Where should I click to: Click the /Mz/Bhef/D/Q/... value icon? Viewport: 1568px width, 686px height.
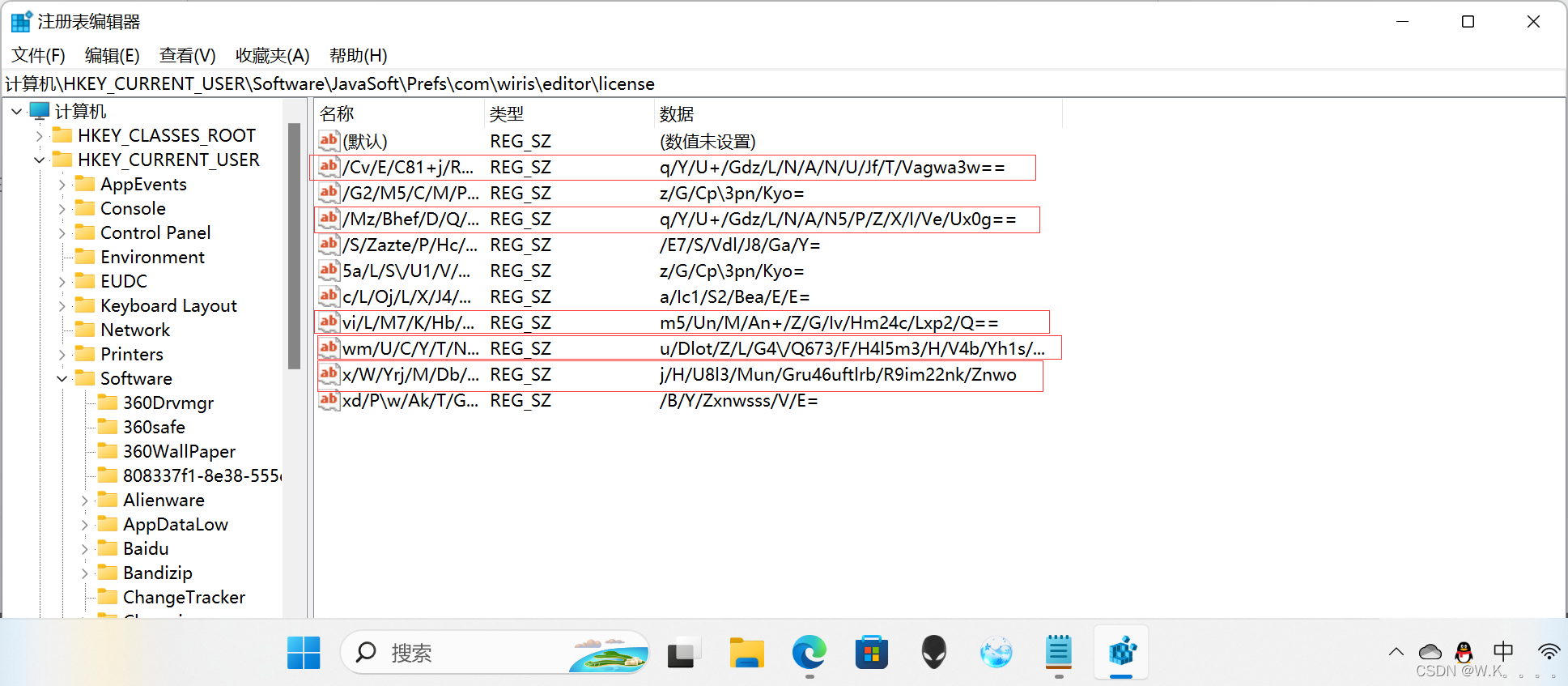click(329, 218)
